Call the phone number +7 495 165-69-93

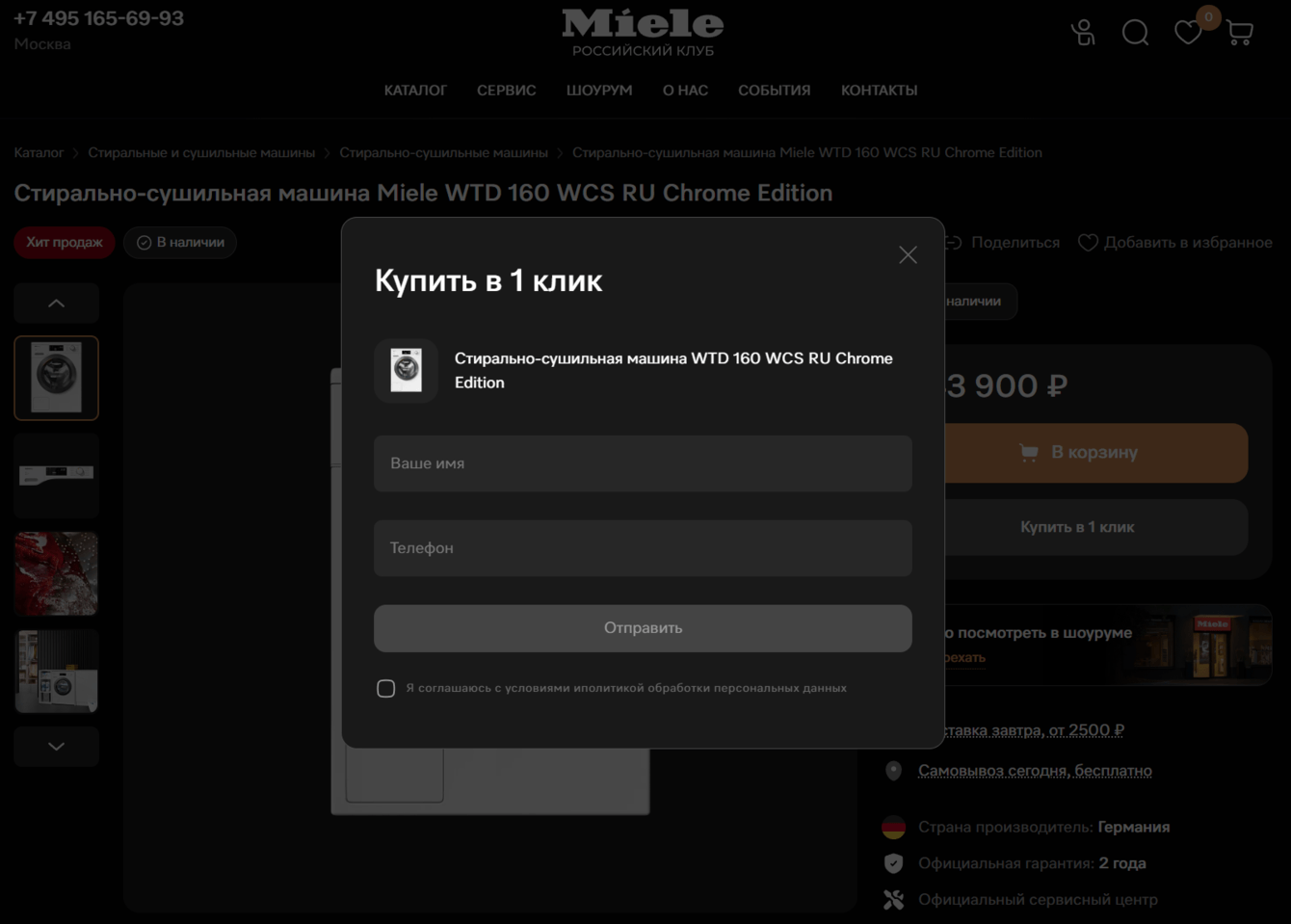click(98, 18)
